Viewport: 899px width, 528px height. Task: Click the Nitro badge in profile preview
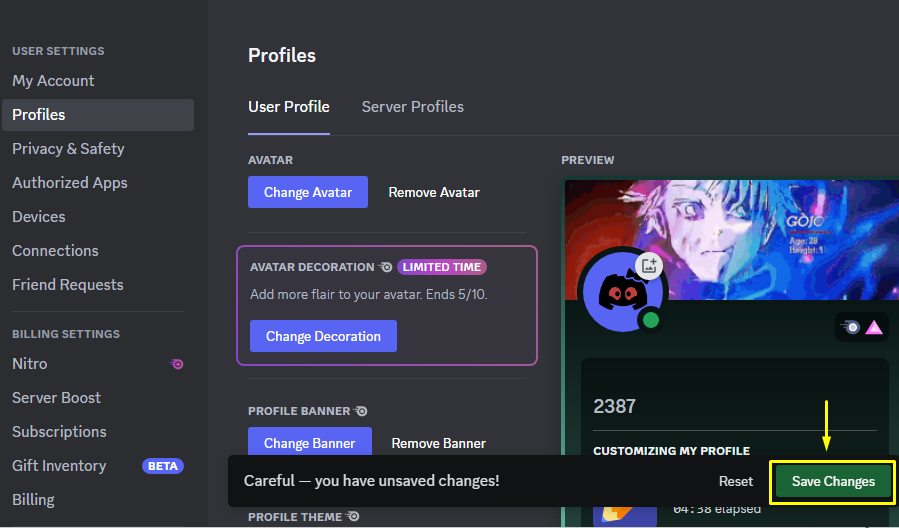click(850, 327)
